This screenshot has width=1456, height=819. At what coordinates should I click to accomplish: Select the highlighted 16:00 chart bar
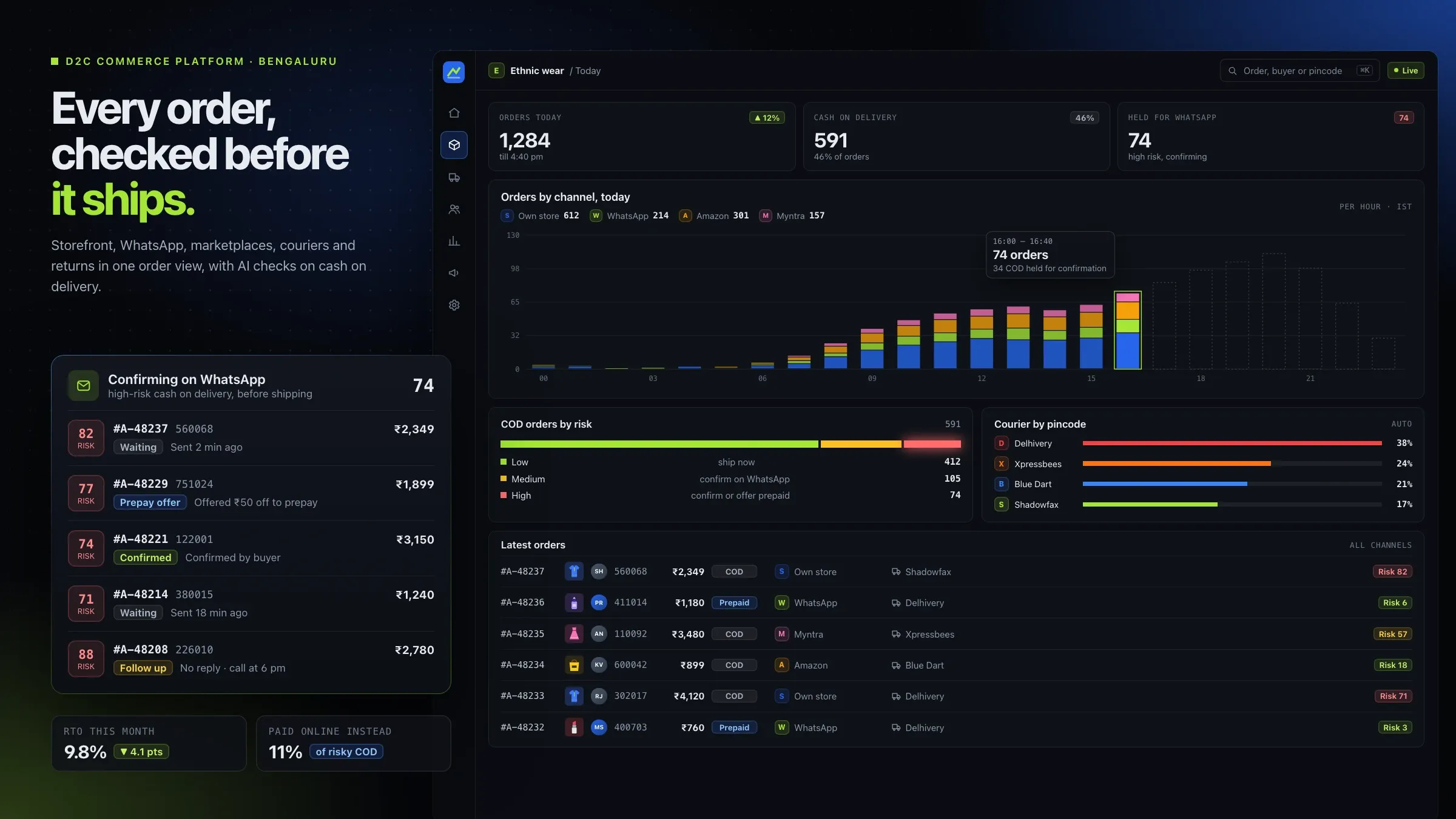point(1128,331)
